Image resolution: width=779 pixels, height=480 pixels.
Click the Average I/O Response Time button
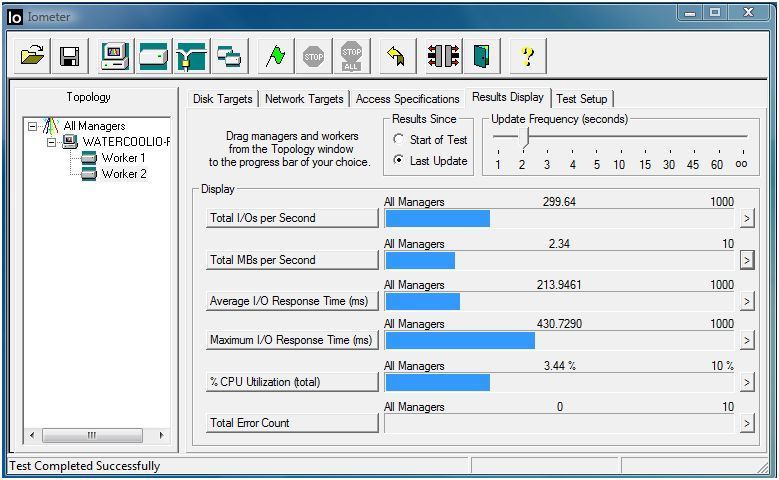point(292,301)
